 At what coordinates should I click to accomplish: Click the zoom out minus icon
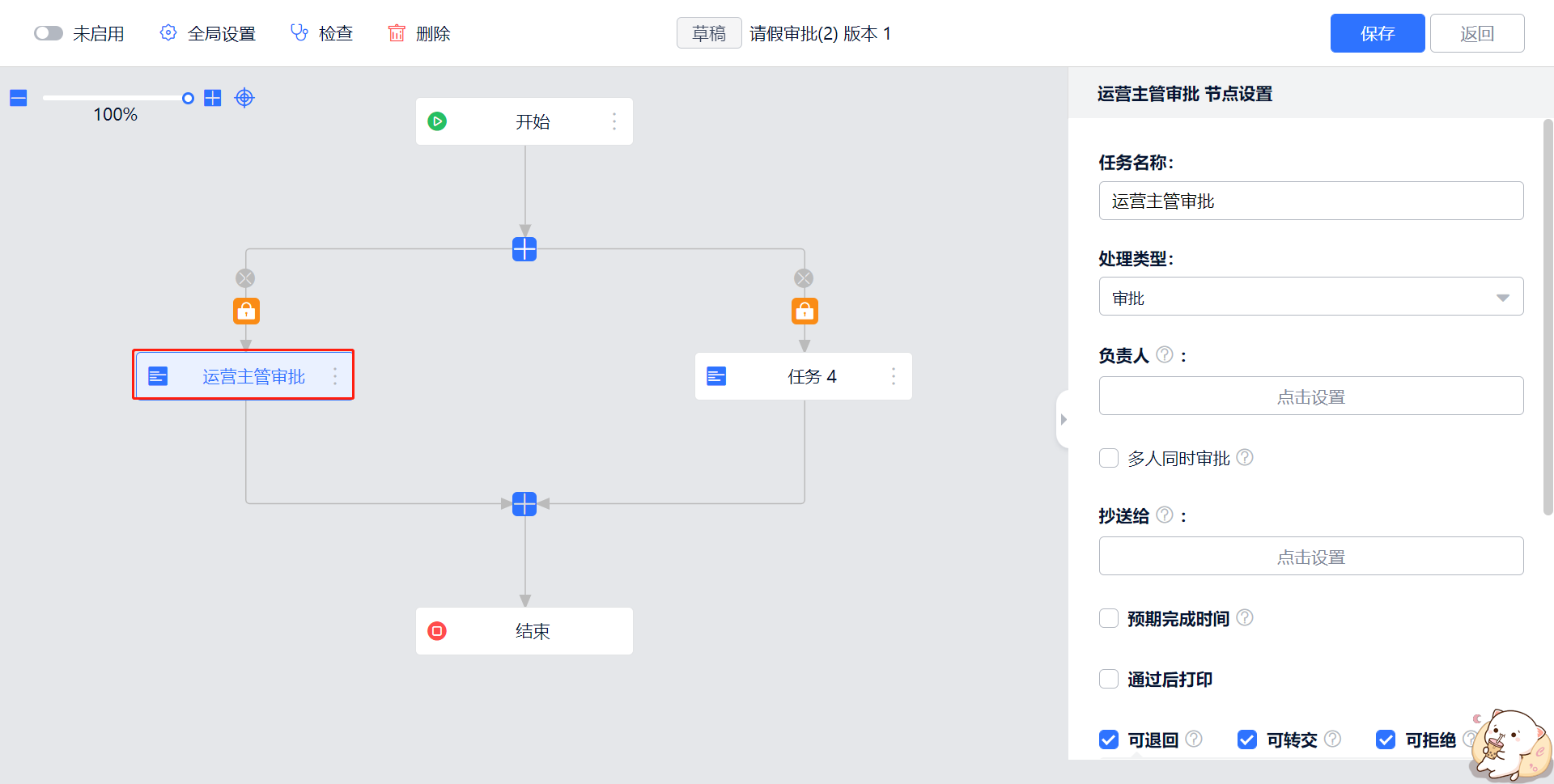(19, 98)
